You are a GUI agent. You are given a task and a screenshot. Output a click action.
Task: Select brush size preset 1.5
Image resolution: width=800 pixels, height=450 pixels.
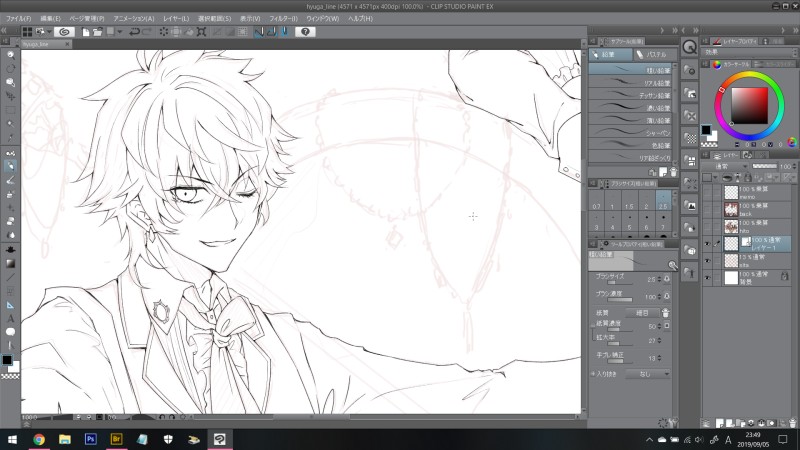pyautogui.click(x=629, y=201)
